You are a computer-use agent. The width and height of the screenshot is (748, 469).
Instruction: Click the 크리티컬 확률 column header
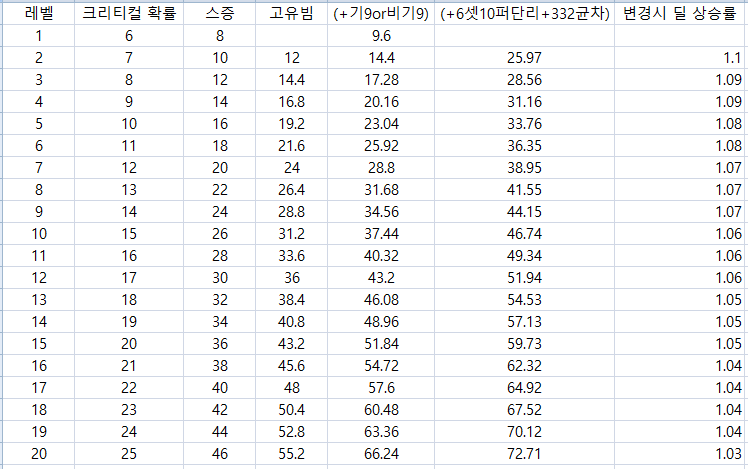[x=128, y=14]
